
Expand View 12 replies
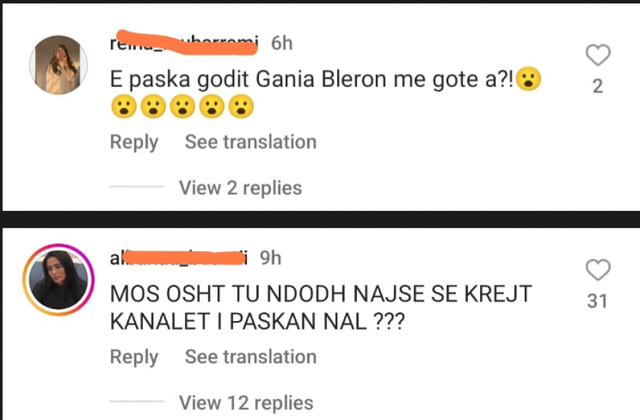[246, 403]
